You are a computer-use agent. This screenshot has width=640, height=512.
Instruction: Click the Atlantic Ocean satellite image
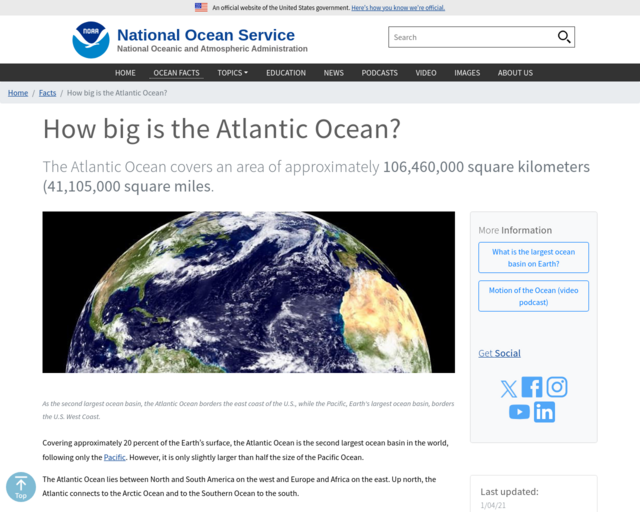[x=249, y=292]
